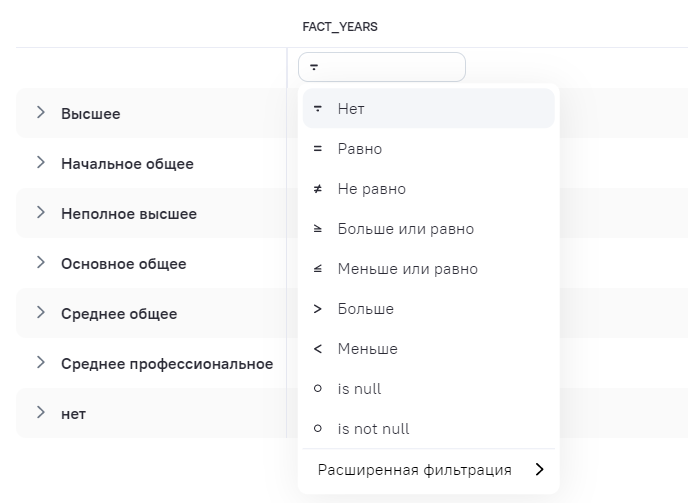Click the FACT_YEARS column header
Screen dimensions: 688x503
click(340, 27)
